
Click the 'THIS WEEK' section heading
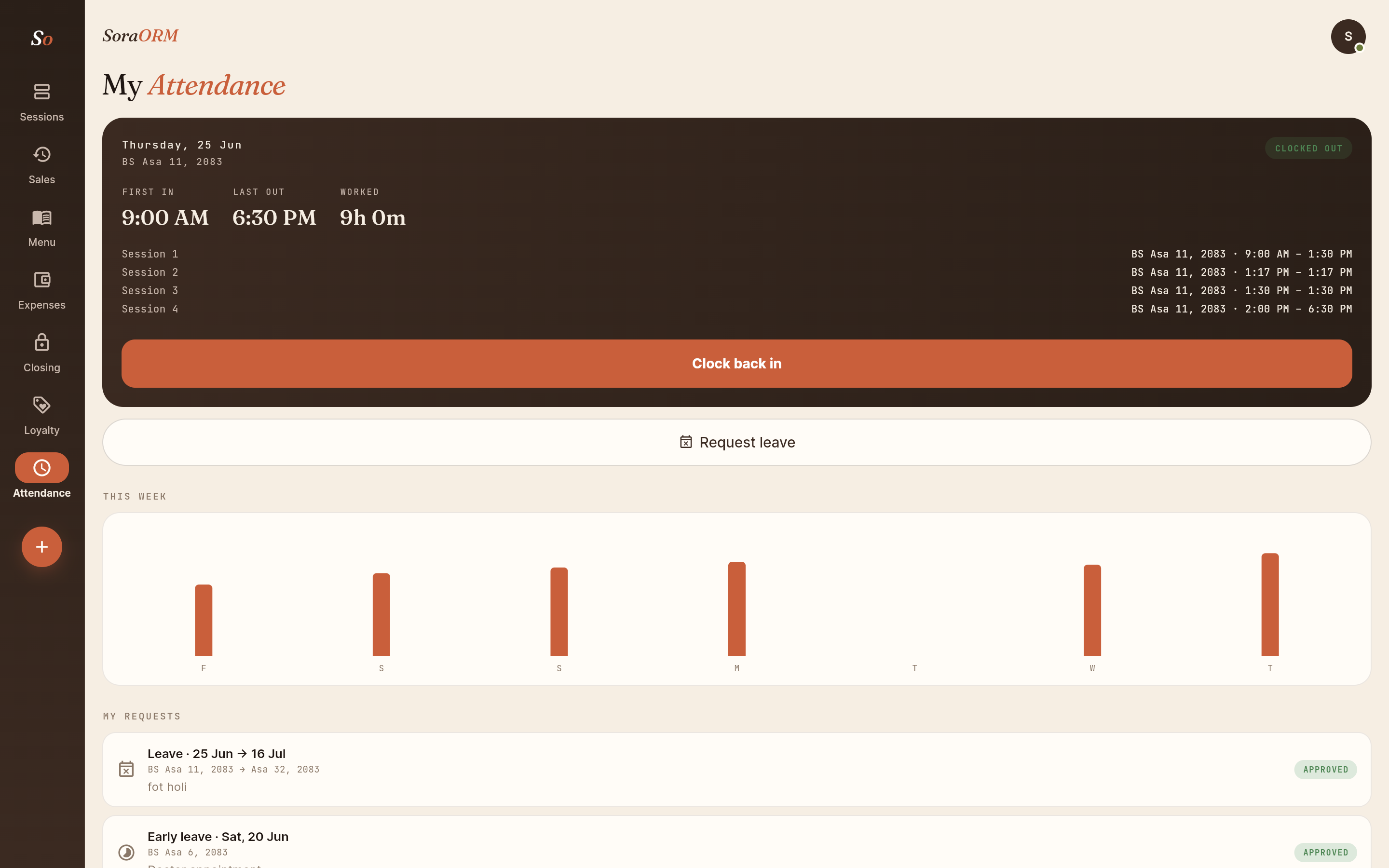pos(135,496)
